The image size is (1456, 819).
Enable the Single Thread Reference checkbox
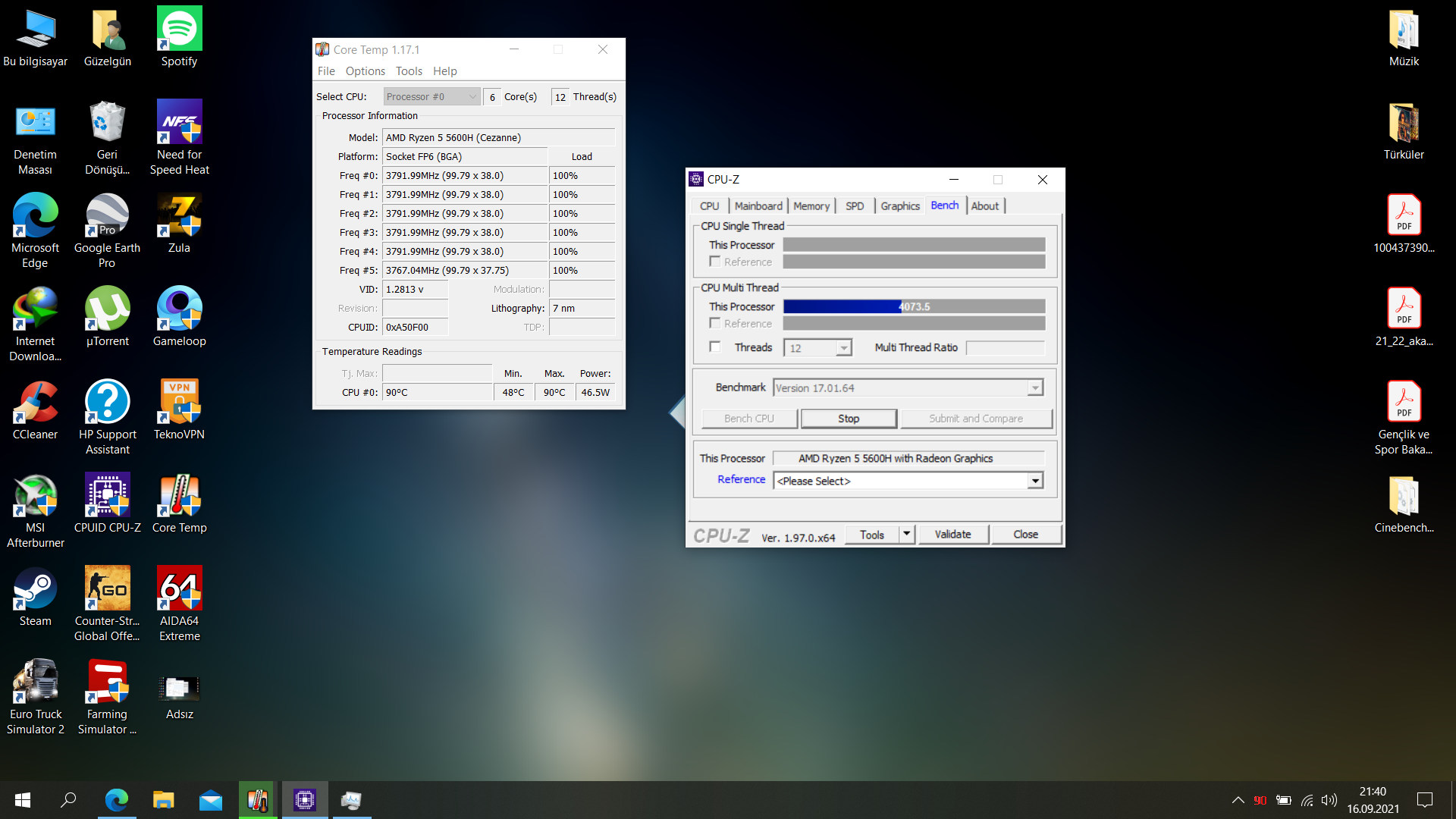714,262
